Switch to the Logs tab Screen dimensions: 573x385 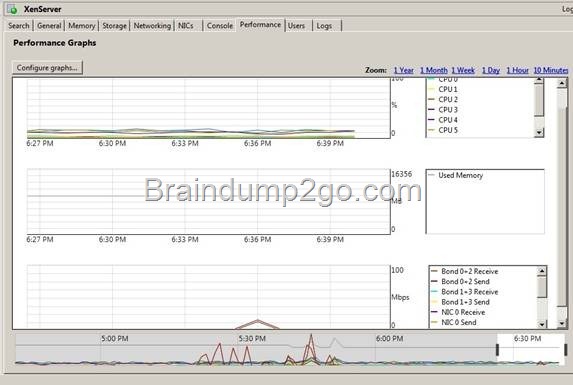pyautogui.click(x=325, y=26)
